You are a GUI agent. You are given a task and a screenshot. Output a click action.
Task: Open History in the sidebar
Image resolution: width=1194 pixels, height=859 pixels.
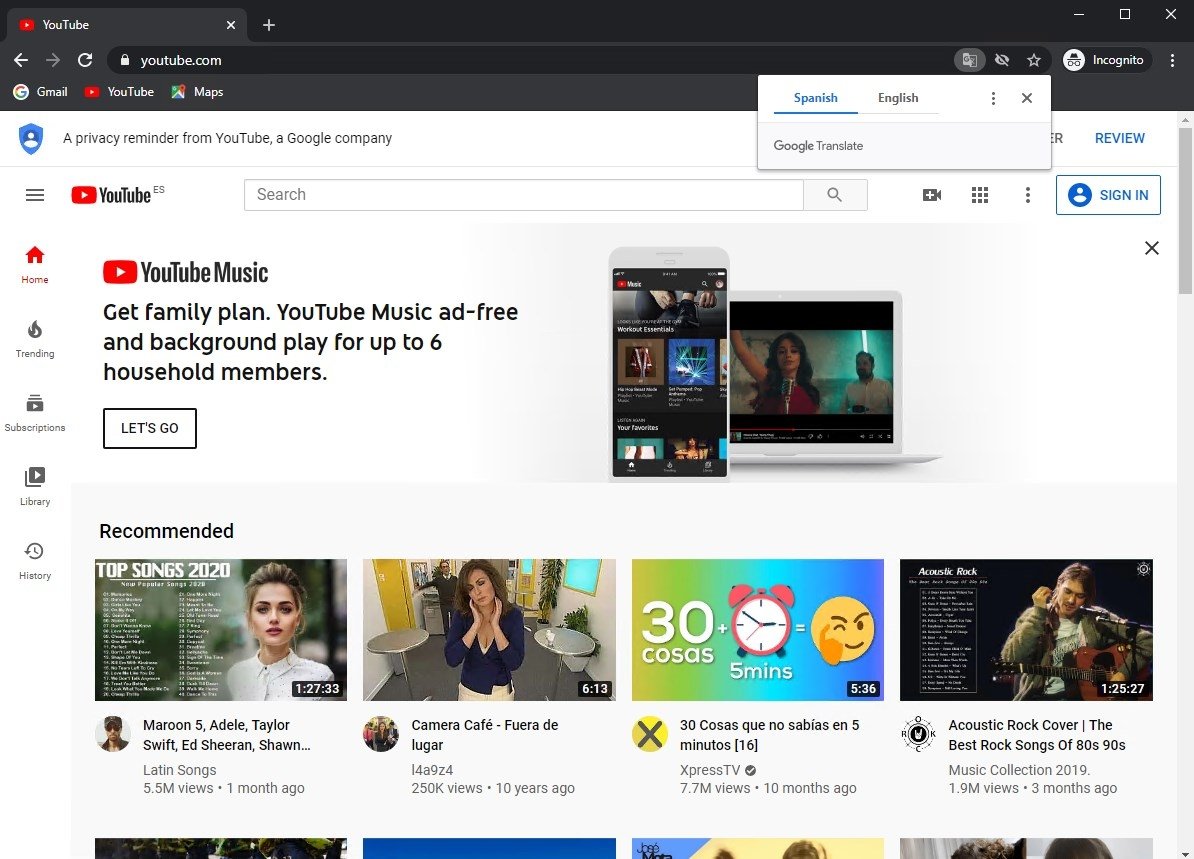[35, 561]
